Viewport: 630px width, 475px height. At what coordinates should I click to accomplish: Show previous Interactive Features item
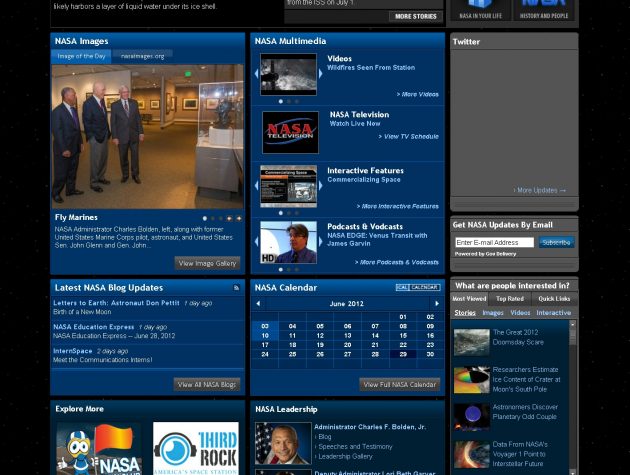[x=256, y=186]
